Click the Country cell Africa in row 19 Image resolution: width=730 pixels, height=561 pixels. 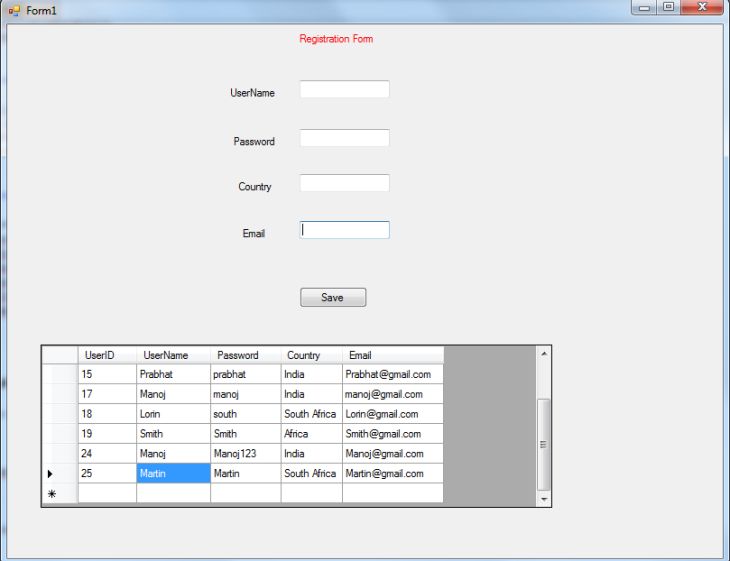312,434
